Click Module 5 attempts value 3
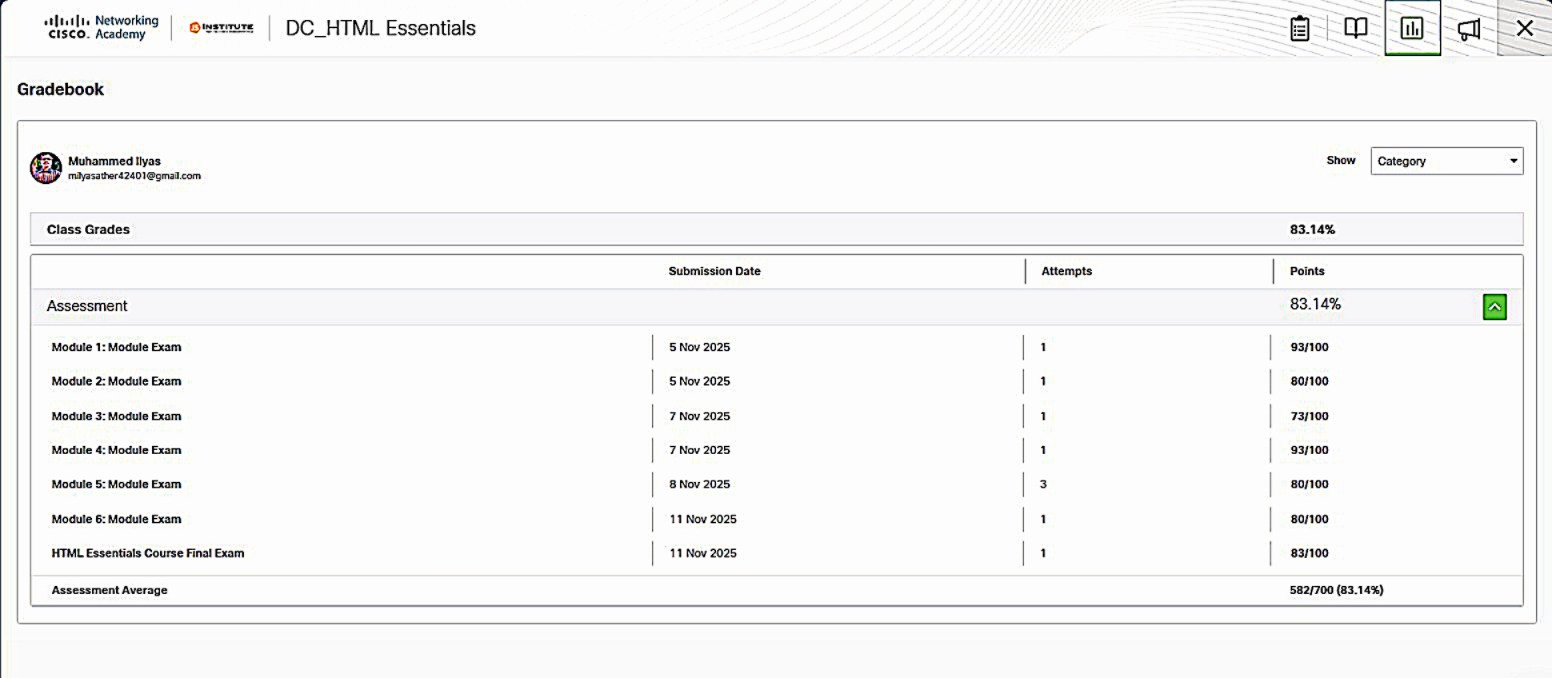Screen dimensions: 1552x678 coord(1043,484)
